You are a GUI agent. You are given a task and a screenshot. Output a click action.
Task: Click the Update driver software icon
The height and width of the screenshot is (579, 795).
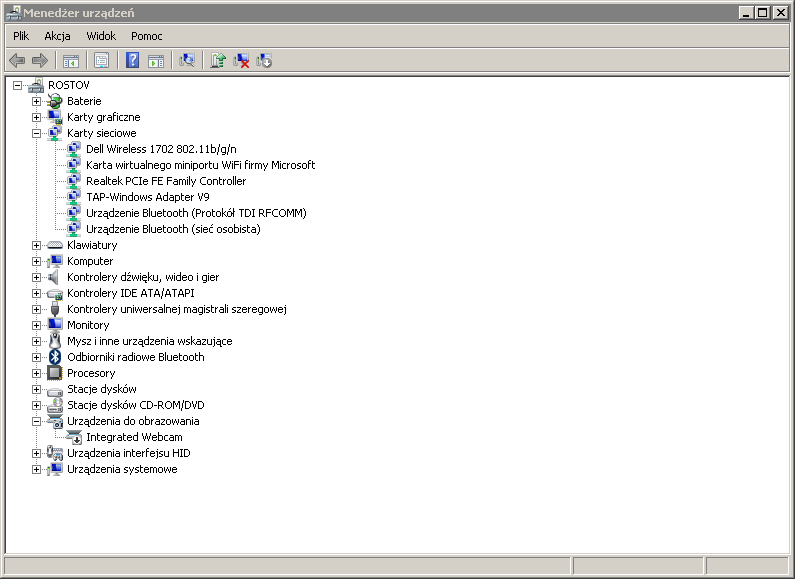tap(218, 60)
